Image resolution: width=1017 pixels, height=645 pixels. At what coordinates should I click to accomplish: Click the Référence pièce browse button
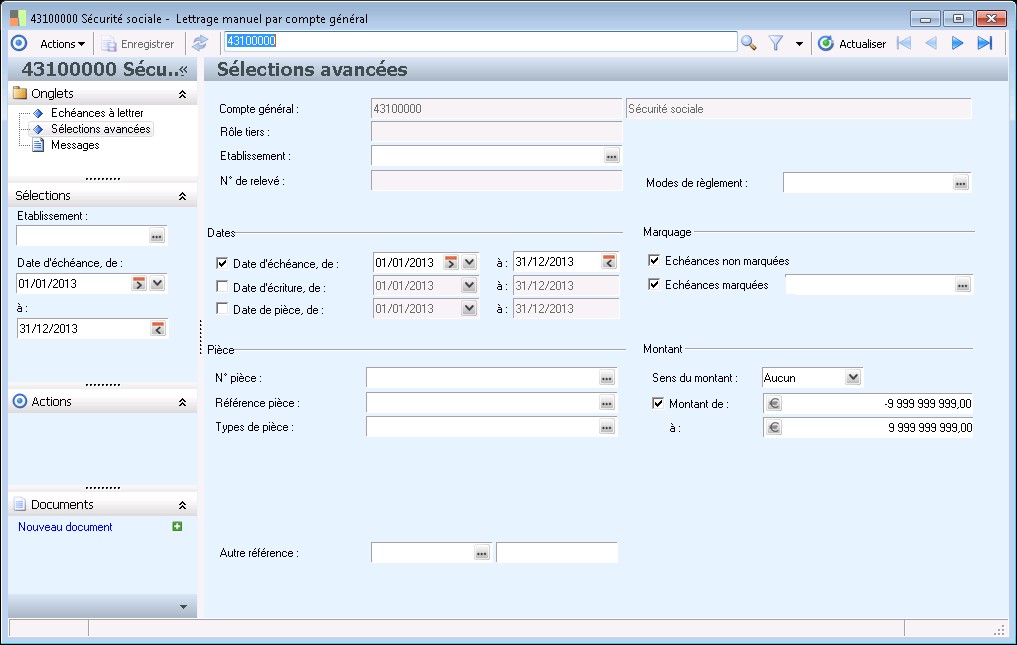pyautogui.click(x=606, y=403)
